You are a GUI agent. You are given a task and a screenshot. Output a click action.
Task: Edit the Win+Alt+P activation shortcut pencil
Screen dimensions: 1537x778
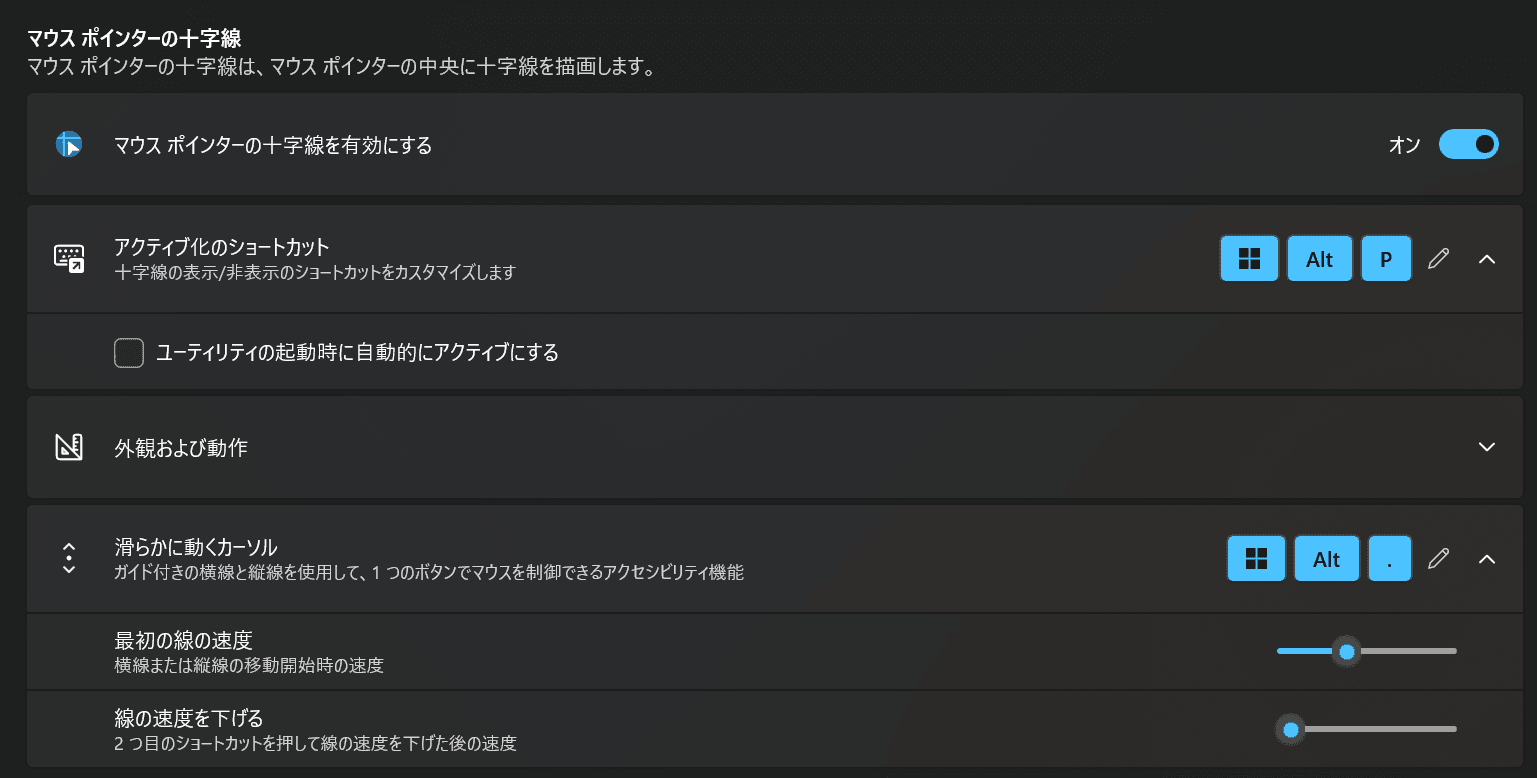(x=1438, y=259)
